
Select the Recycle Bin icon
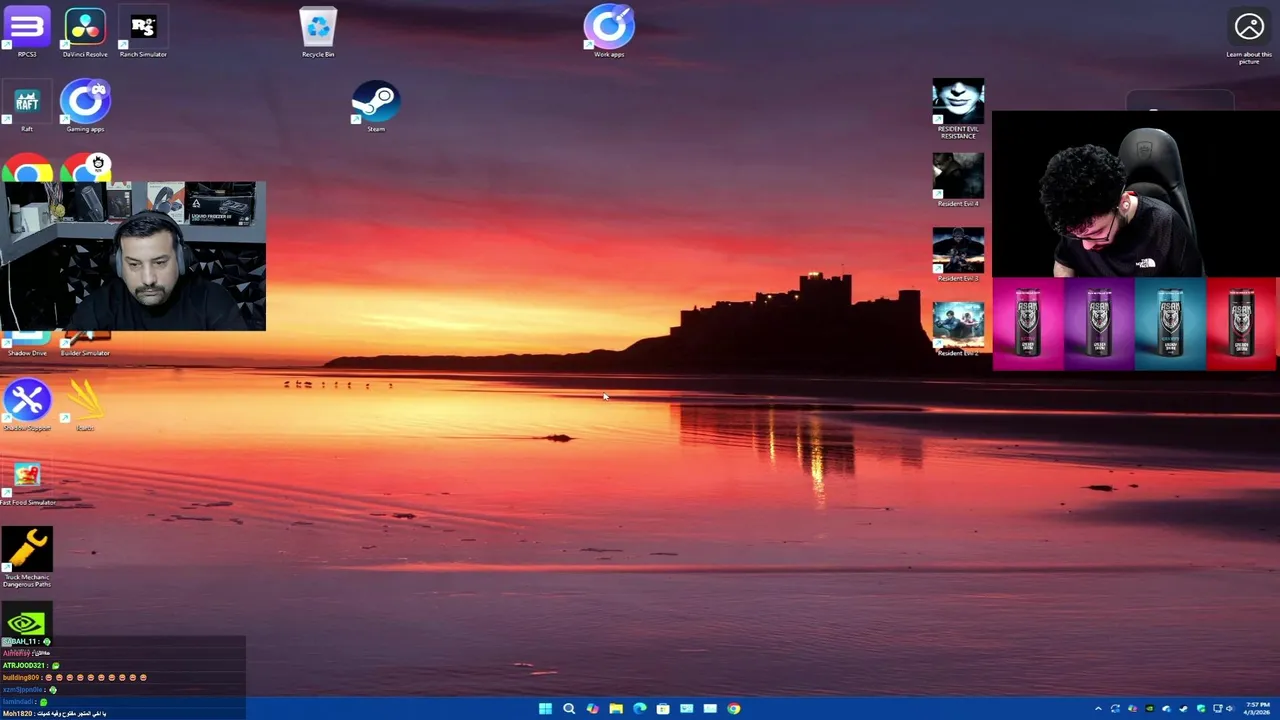pos(318,31)
